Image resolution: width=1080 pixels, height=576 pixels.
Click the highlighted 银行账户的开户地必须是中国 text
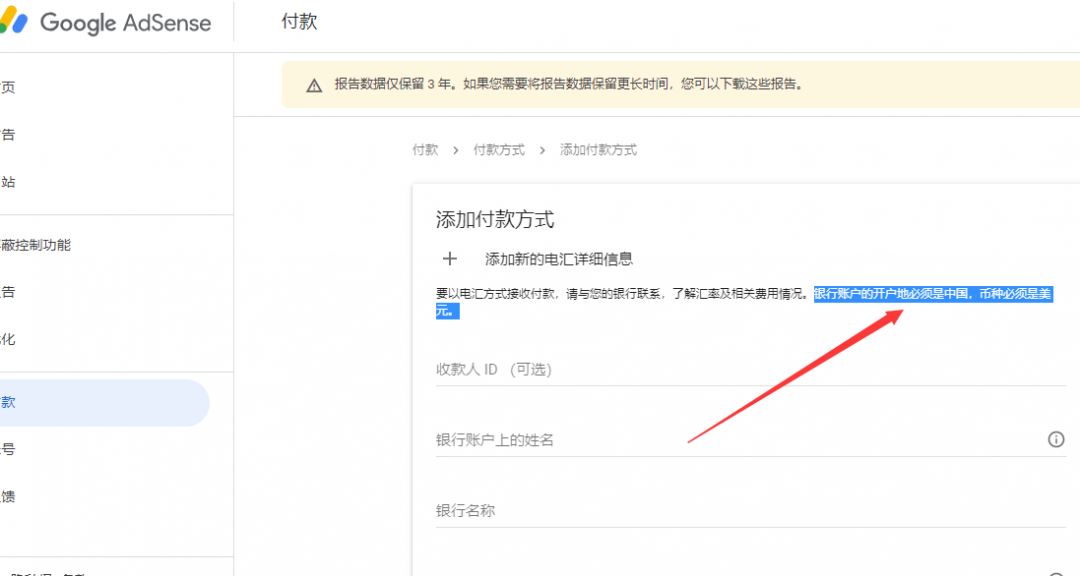[x=891, y=294]
